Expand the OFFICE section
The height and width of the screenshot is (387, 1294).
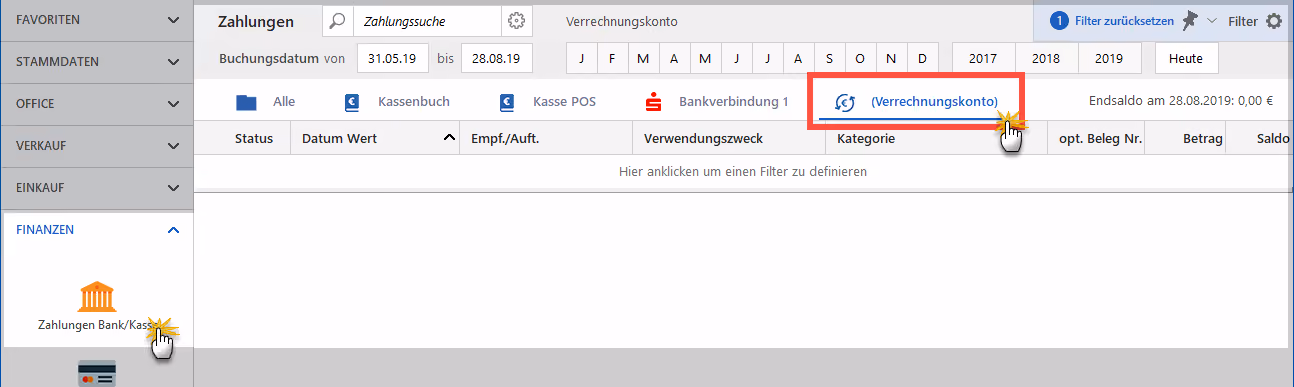point(96,103)
